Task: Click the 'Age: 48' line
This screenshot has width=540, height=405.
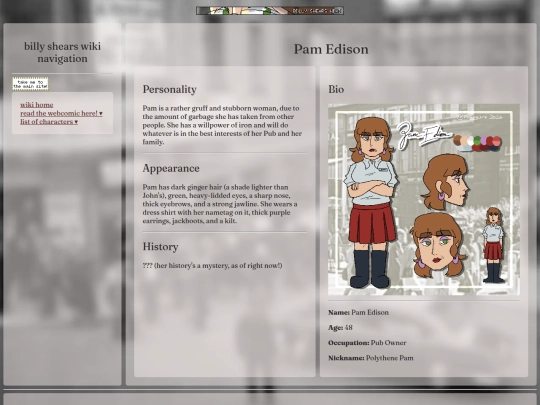Action: pyautogui.click(x=340, y=328)
